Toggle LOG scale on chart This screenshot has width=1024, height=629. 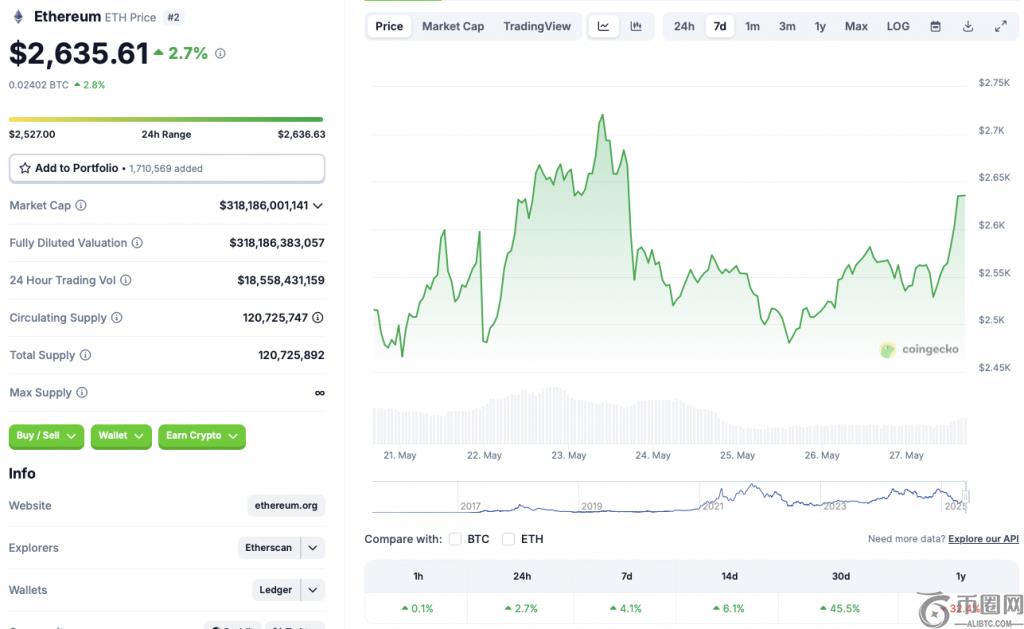point(898,26)
